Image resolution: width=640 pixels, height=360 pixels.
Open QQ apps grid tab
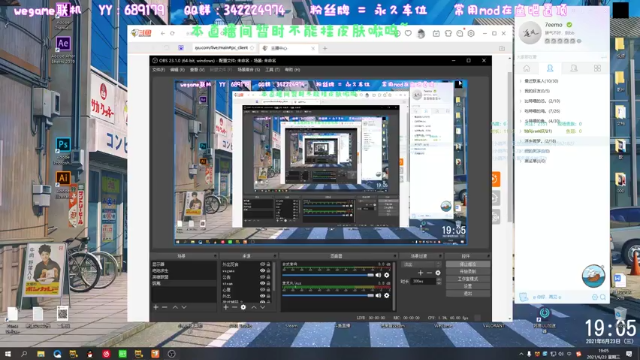pyautogui.click(x=597, y=68)
